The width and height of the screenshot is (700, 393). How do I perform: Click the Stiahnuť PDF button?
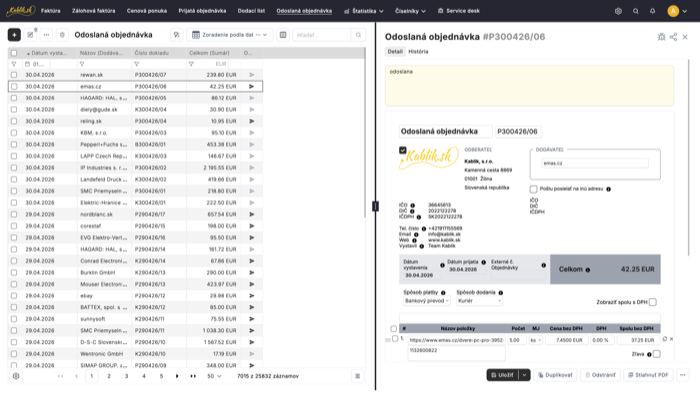coord(648,375)
